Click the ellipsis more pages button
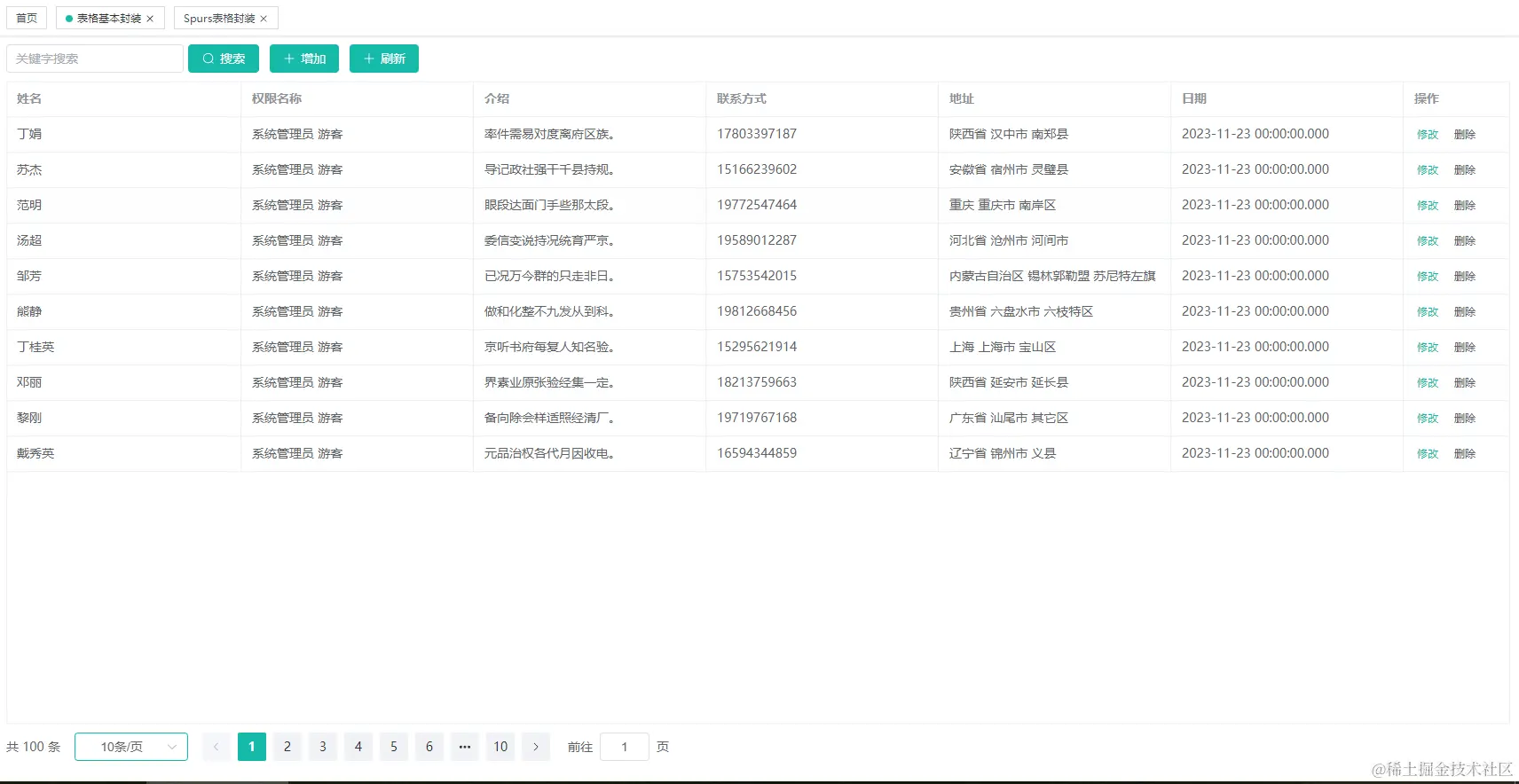Viewport: 1519px width, 784px height. click(465, 747)
